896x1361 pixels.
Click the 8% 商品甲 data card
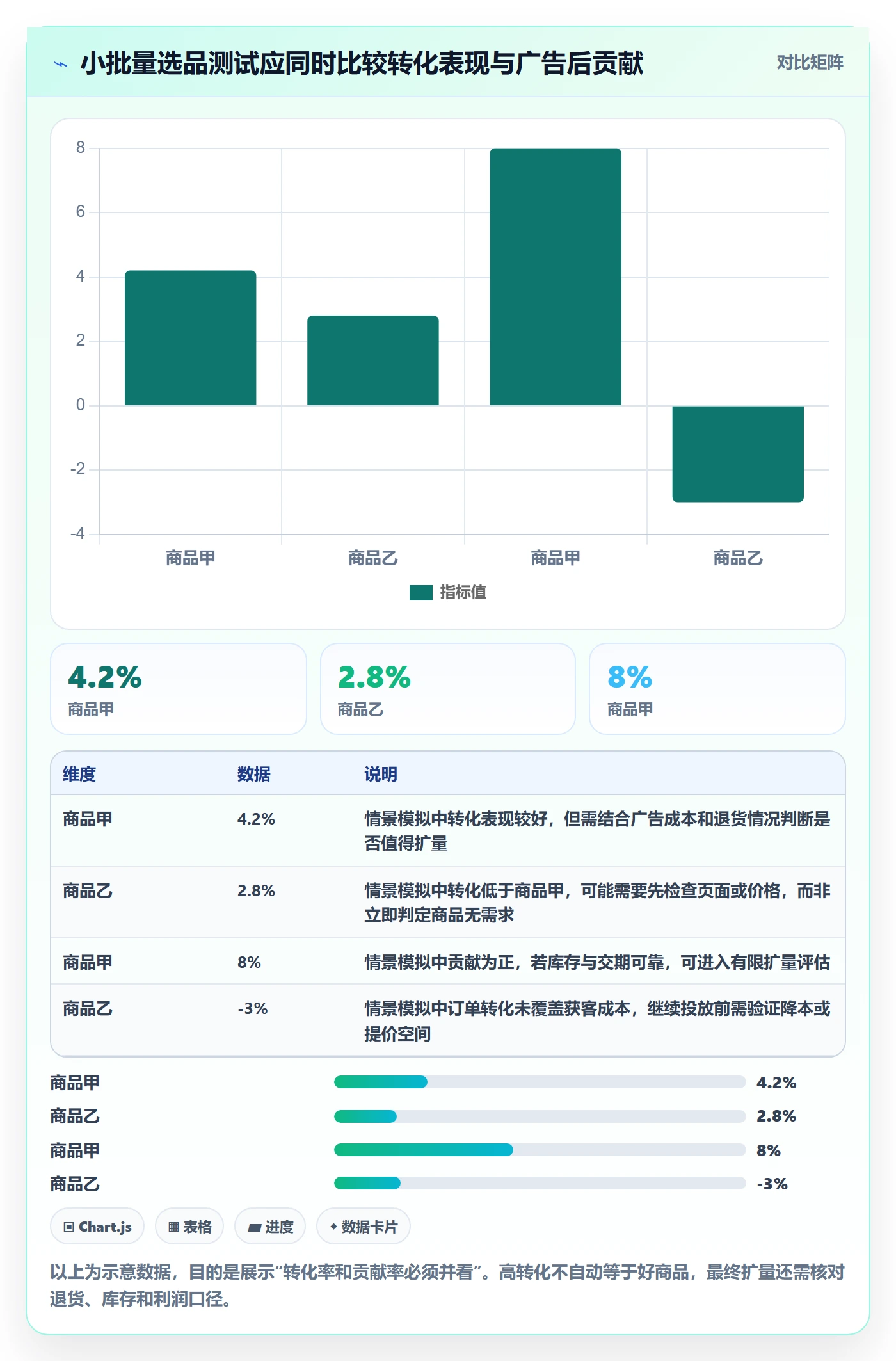click(x=717, y=689)
